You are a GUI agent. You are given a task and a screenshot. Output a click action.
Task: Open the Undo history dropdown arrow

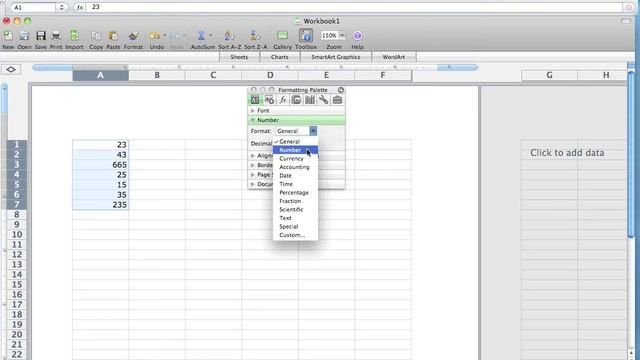pos(164,36)
